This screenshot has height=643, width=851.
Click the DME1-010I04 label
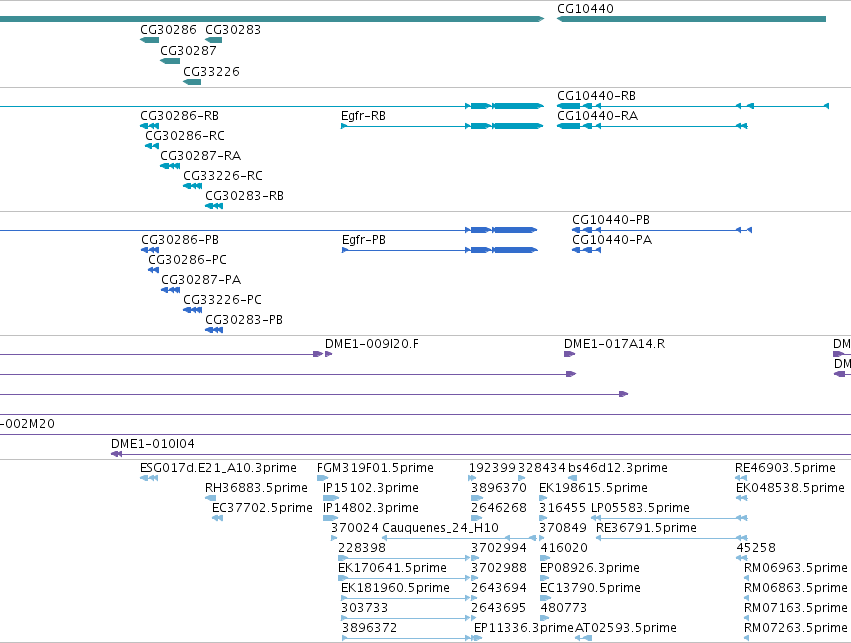[153, 444]
